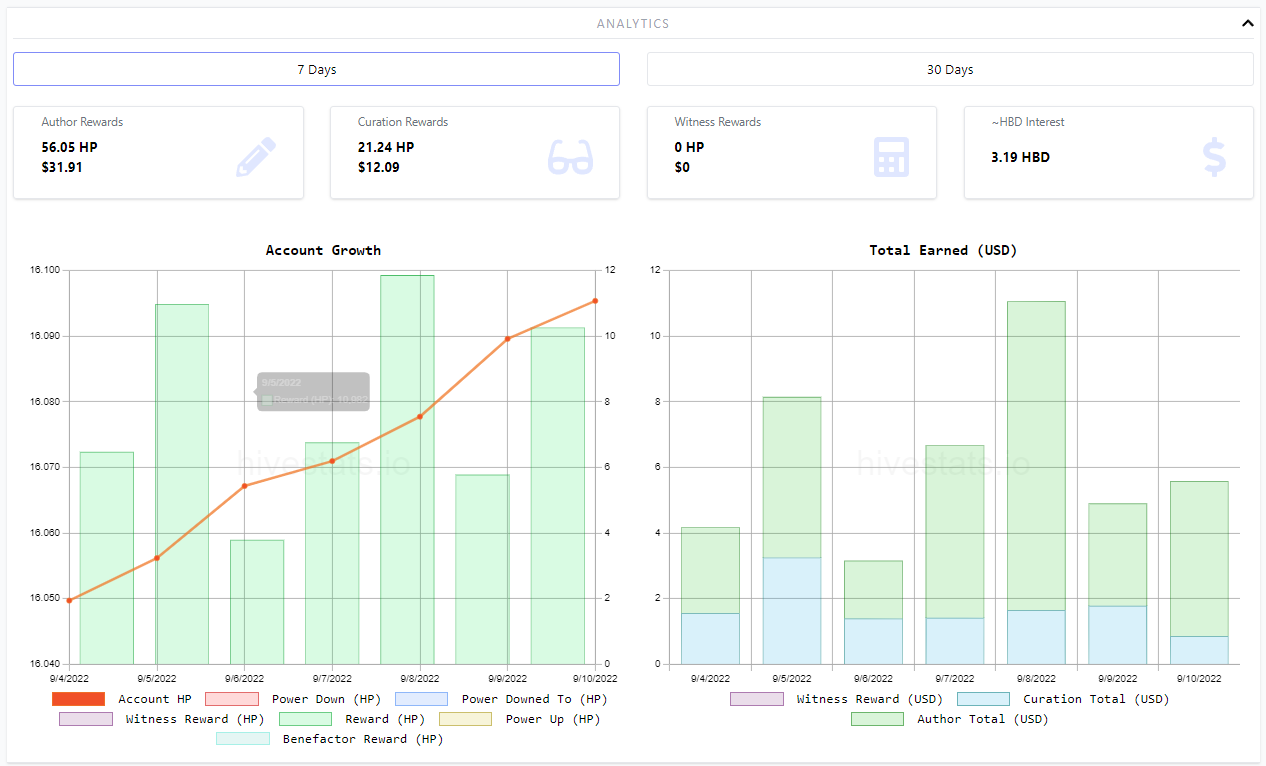This screenshot has width=1266, height=766.
Task: Hide the Author Total (USD) series
Action: (x=950, y=719)
